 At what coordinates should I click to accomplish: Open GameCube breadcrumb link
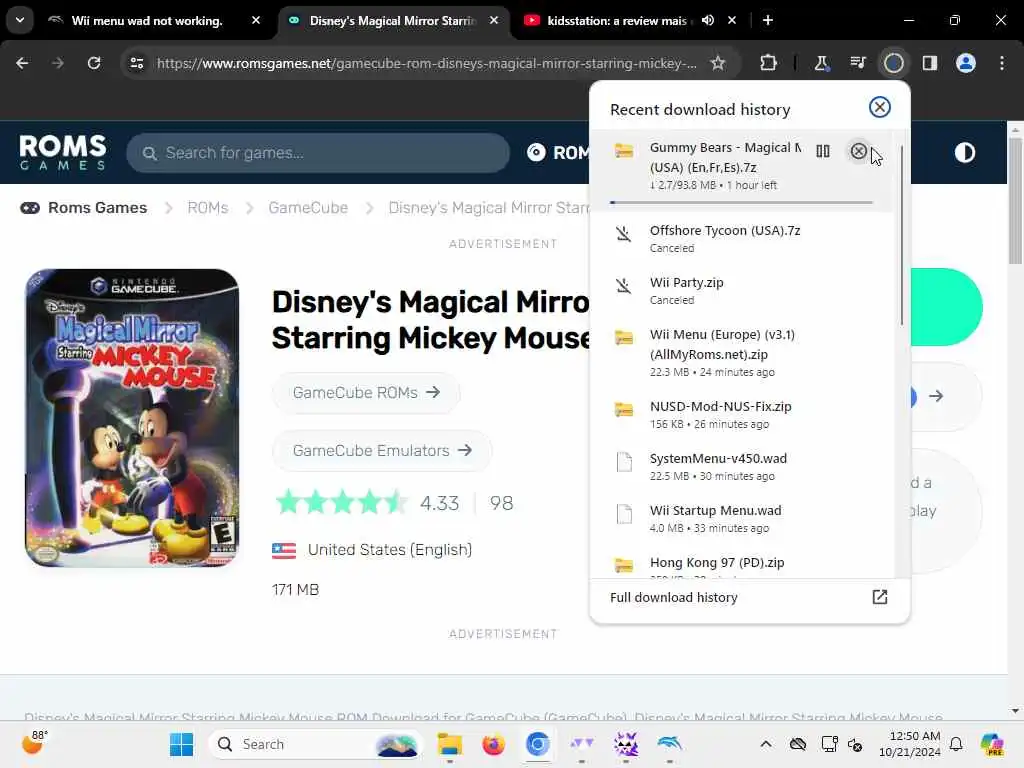(x=308, y=208)
